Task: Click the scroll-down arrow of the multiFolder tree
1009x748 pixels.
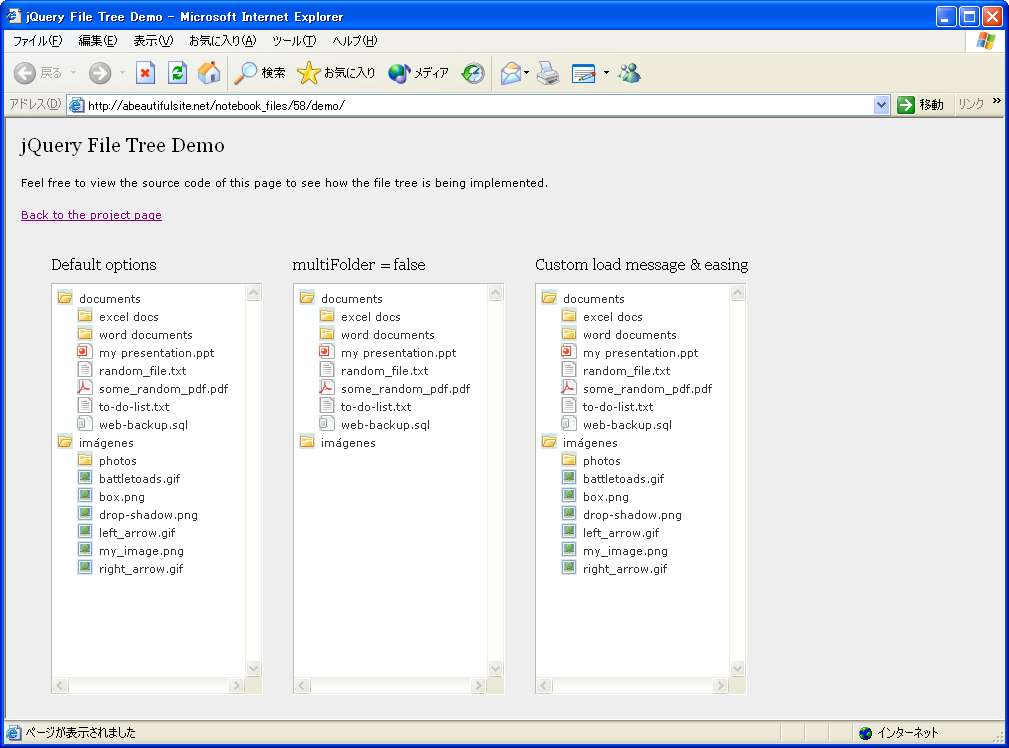Action: pyautogui.click(x=495, y=668)
